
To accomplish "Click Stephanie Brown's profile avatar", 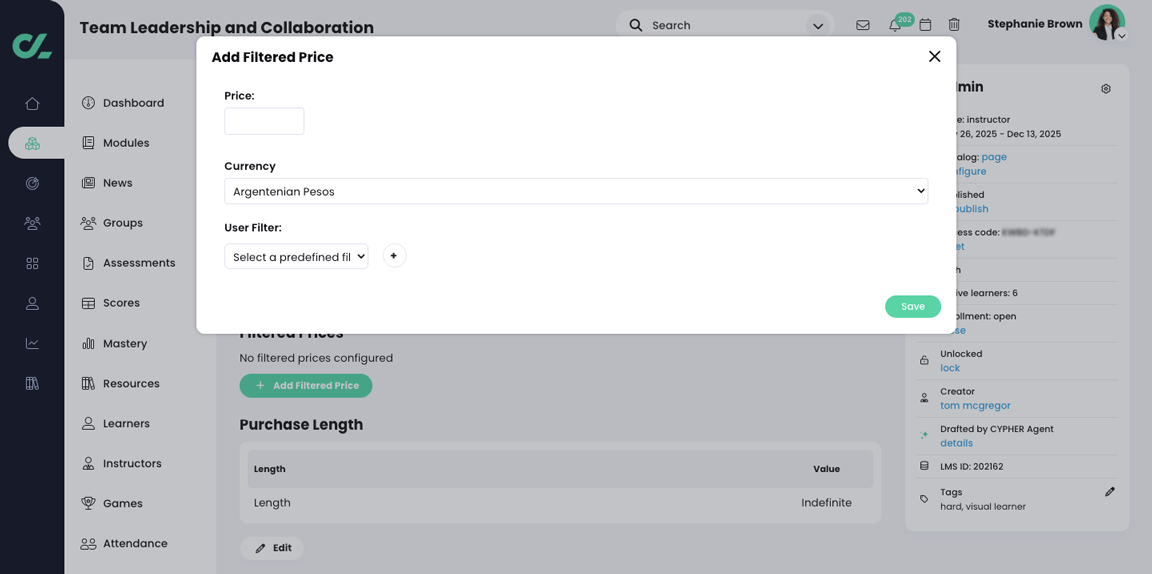I will point(1106,23).
